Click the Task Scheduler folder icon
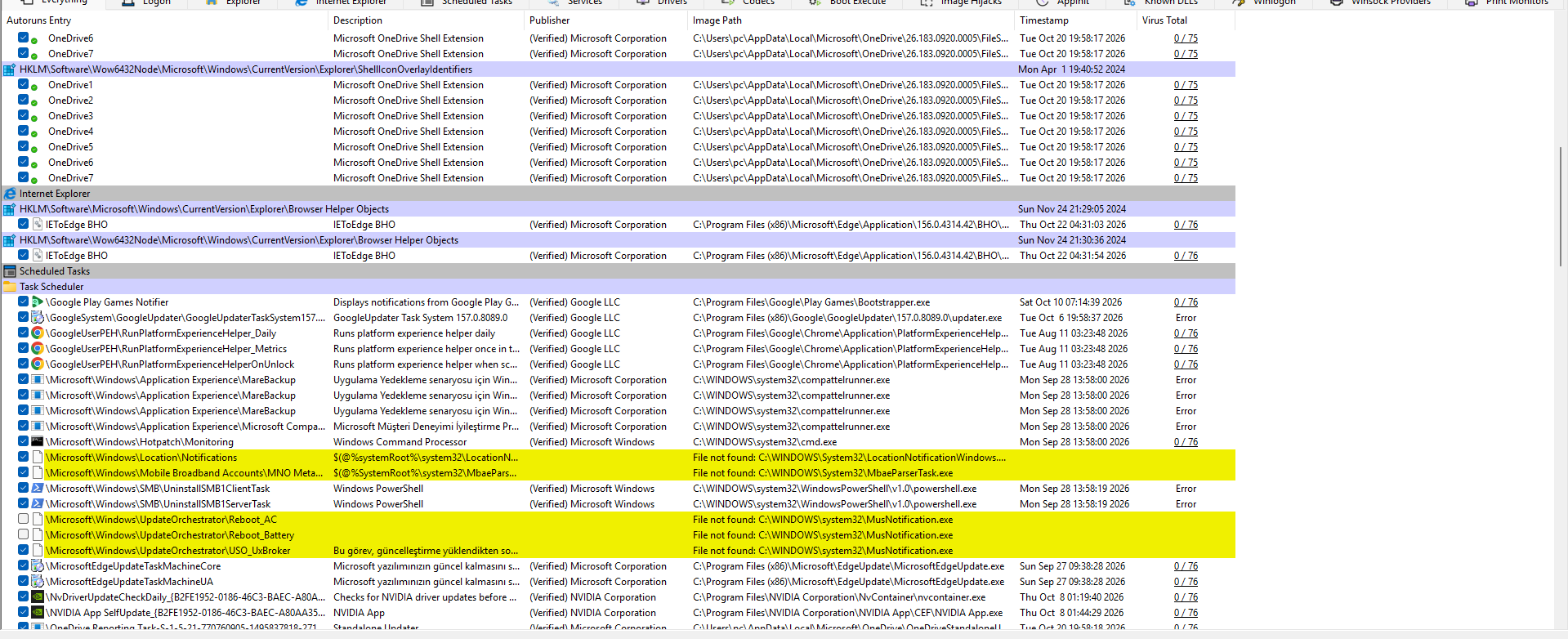 10,287
